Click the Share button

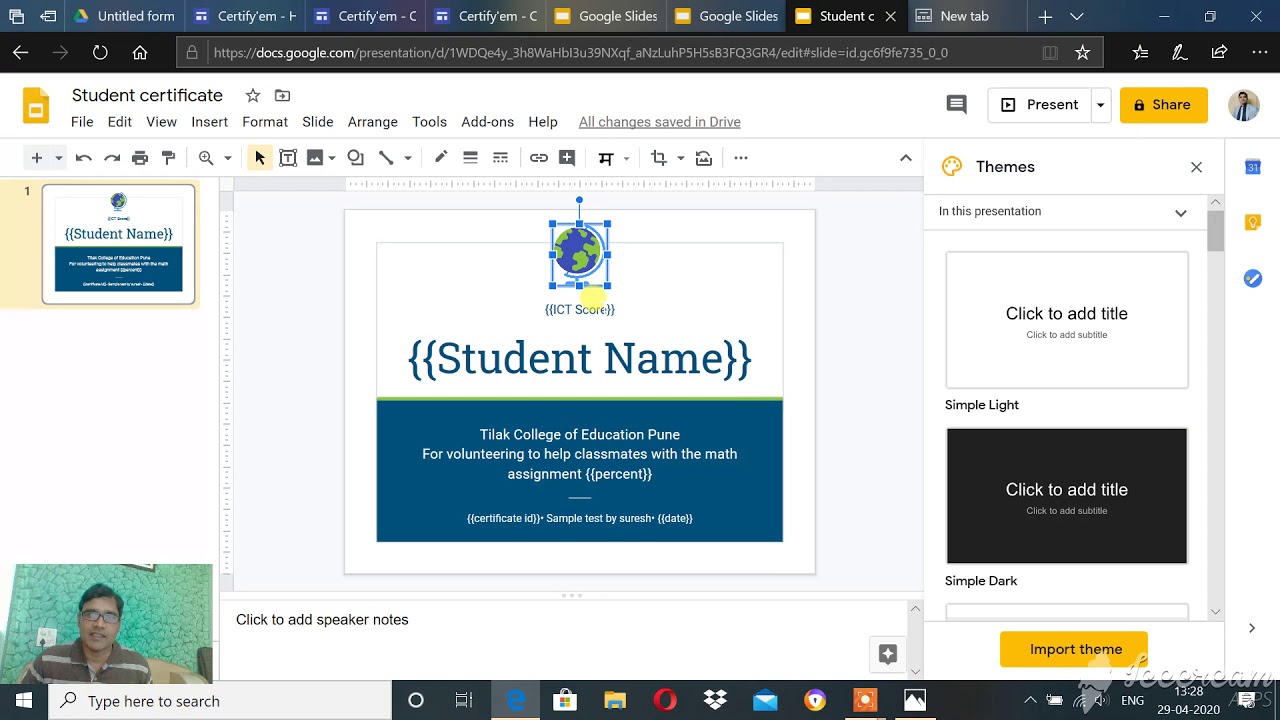click(1163, 105)
